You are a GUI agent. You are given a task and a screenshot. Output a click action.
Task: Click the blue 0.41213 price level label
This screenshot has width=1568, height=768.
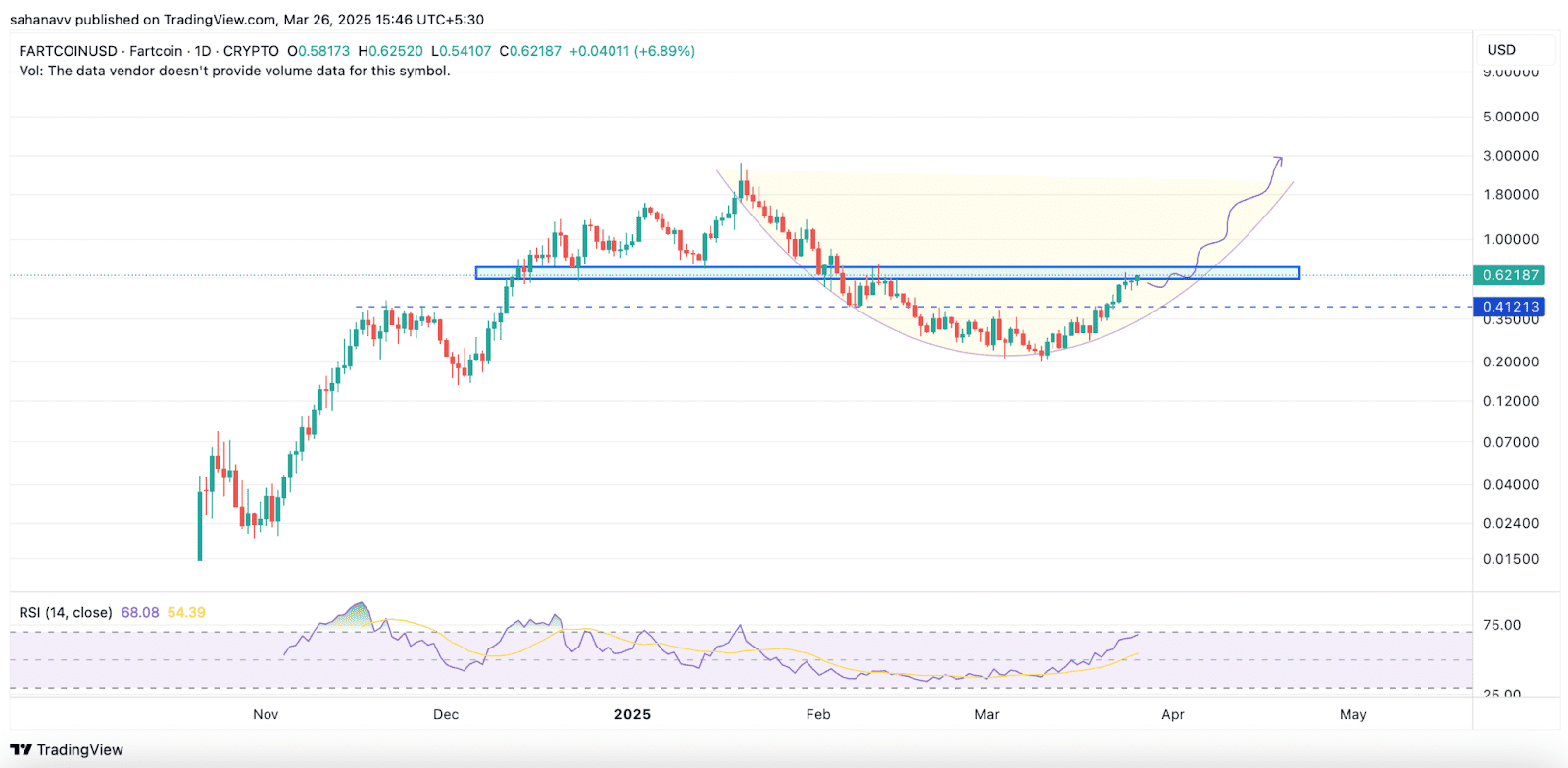click(x=1510, y=307)
